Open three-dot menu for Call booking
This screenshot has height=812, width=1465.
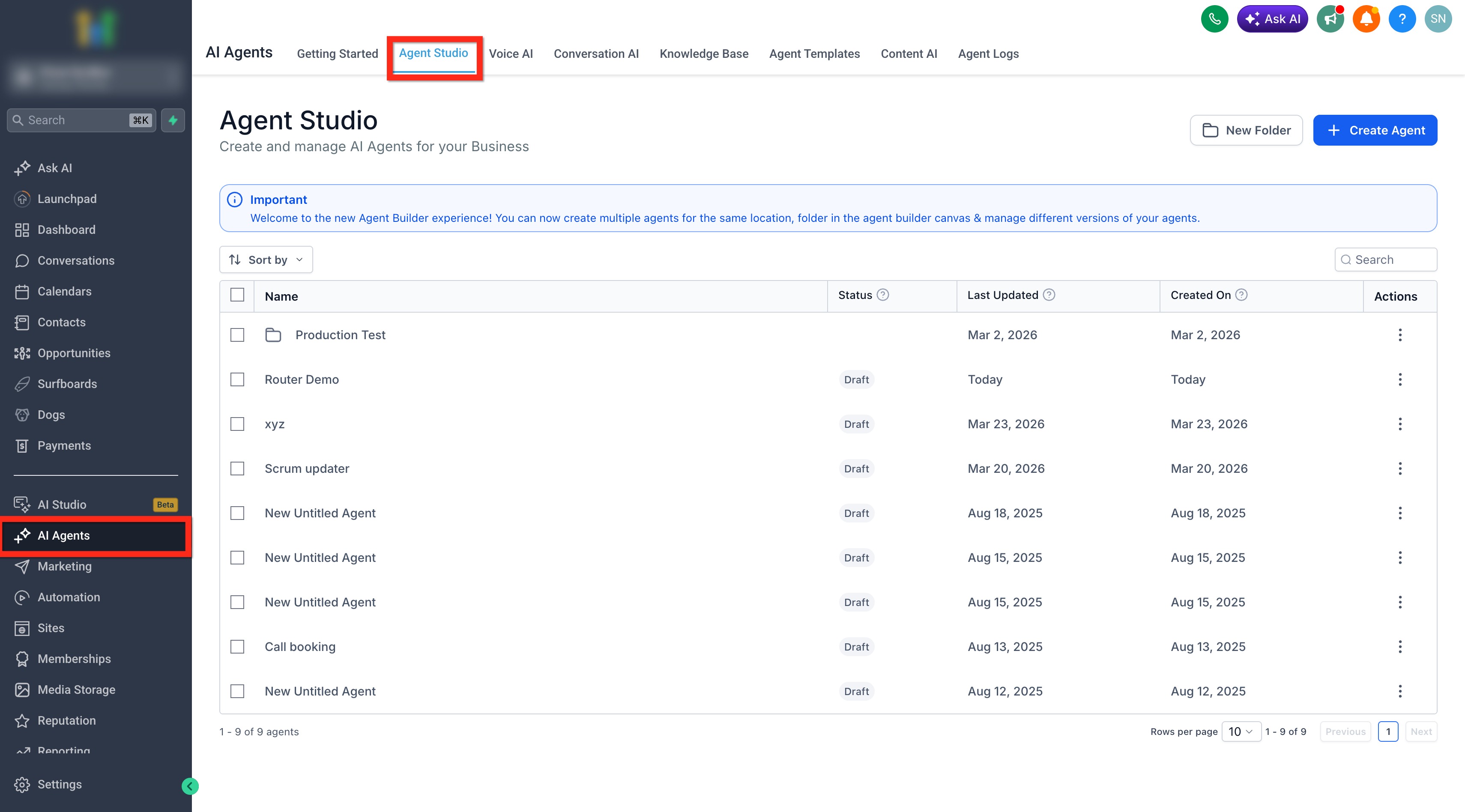pyautogui.click(x=1399, y=647)
